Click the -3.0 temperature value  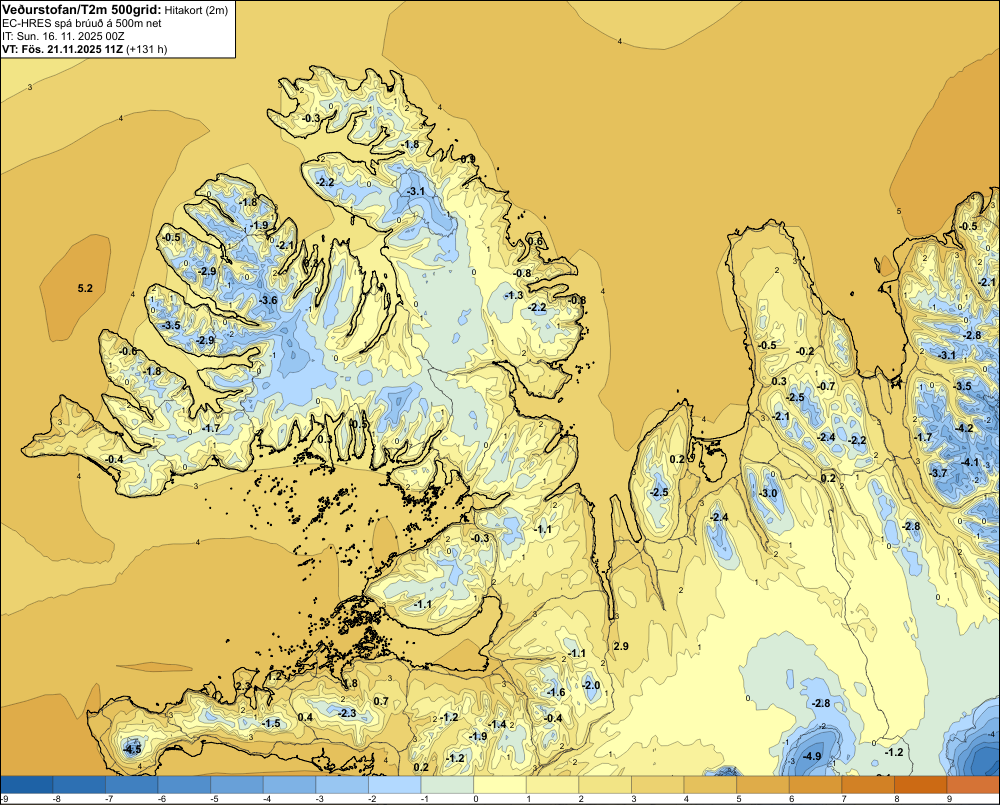[768, 493]
